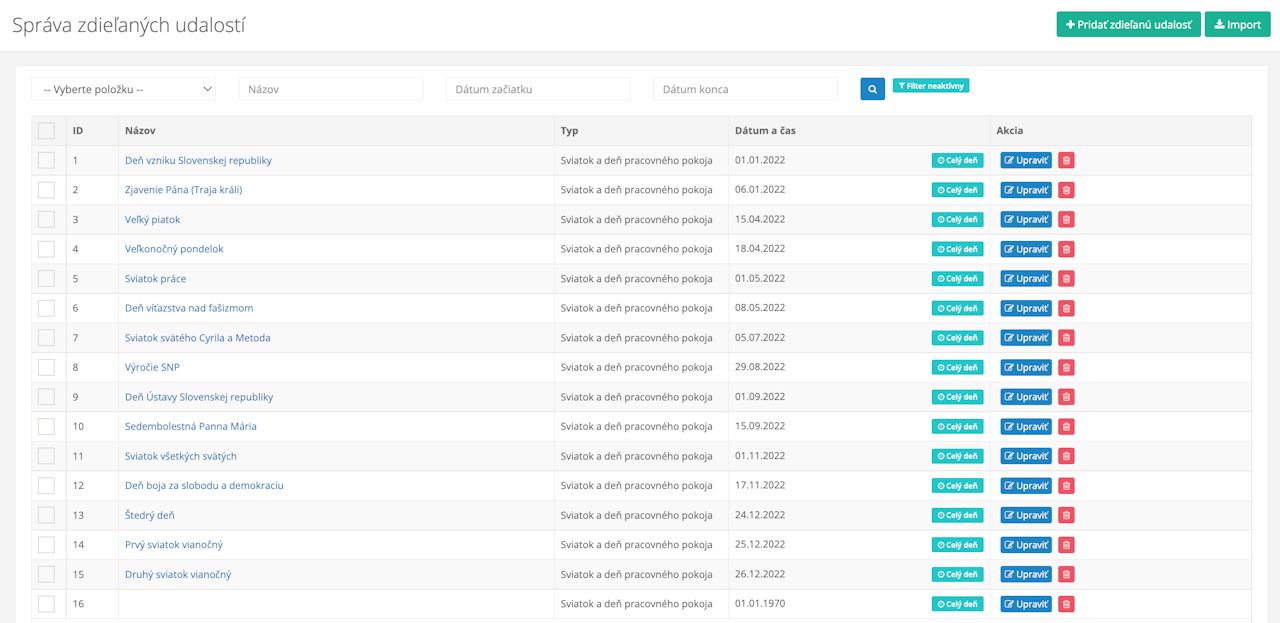The height and width of the screenshot is (623, 1280).
Task: Open the Deň víťazstva nad fašizmom link
Action: click(189, 308)
